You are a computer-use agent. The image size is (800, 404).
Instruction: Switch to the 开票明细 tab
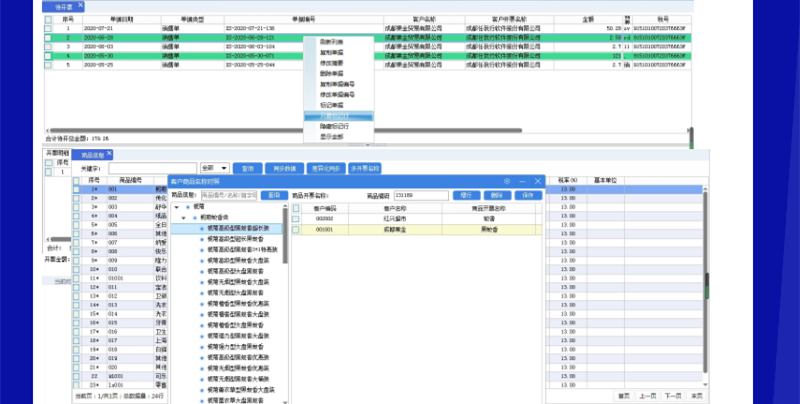tap(57, 153)
